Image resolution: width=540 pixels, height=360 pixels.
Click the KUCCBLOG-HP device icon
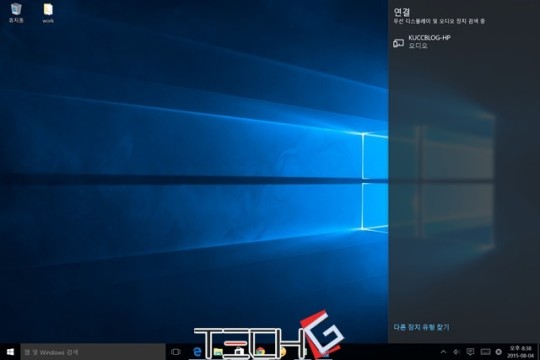click(x=398, y=43)
